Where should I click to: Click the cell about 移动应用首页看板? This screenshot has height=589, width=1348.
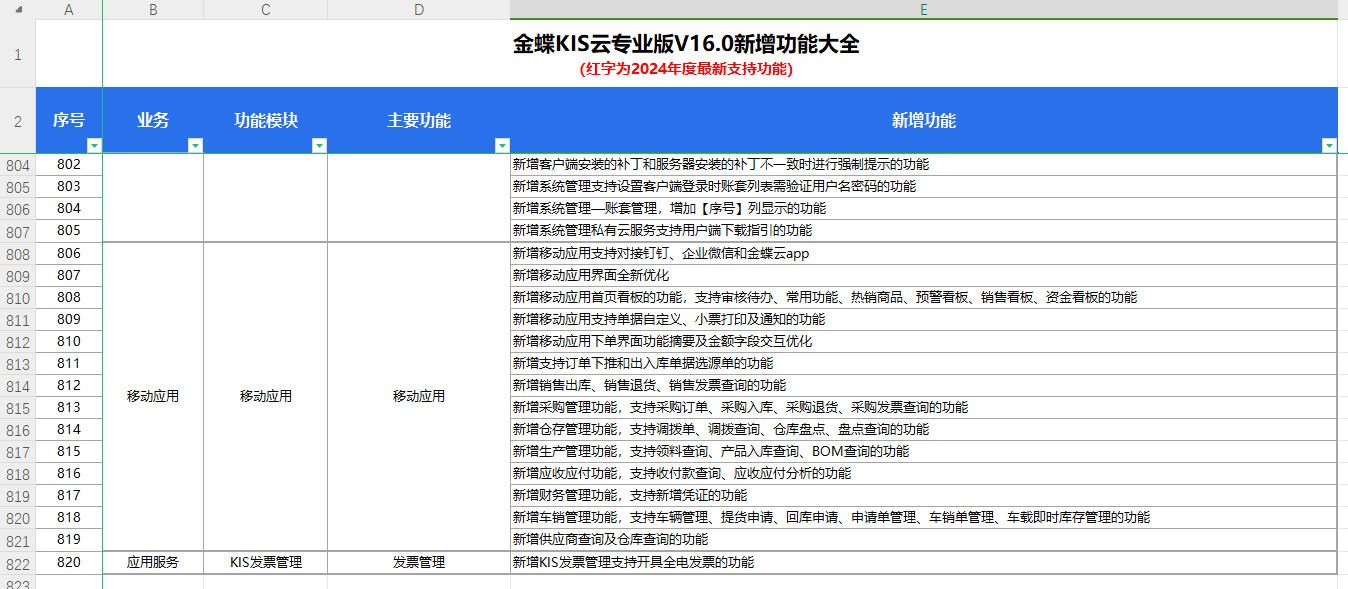(x=924, y=297)
